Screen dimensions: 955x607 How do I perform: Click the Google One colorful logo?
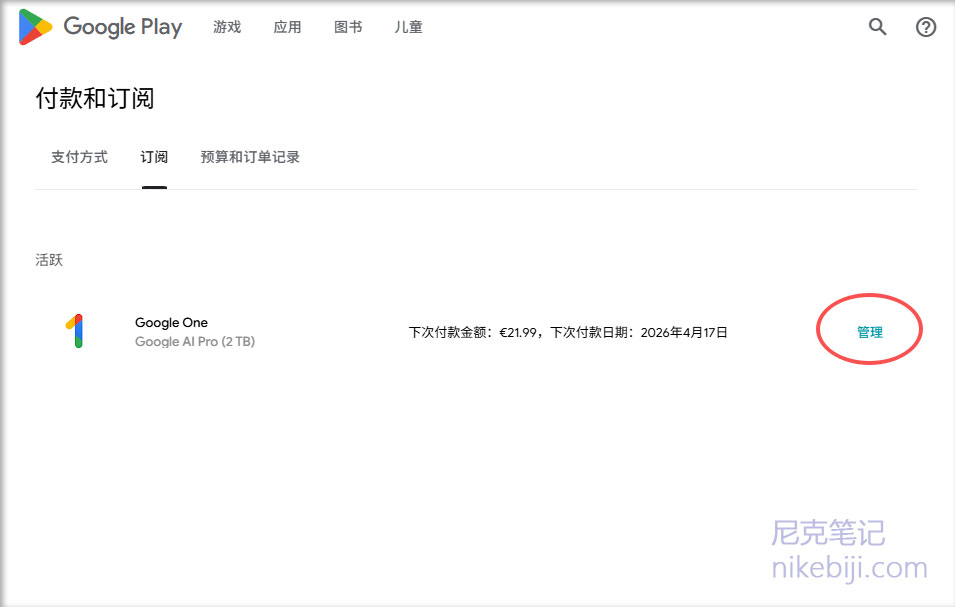[74, 331]
